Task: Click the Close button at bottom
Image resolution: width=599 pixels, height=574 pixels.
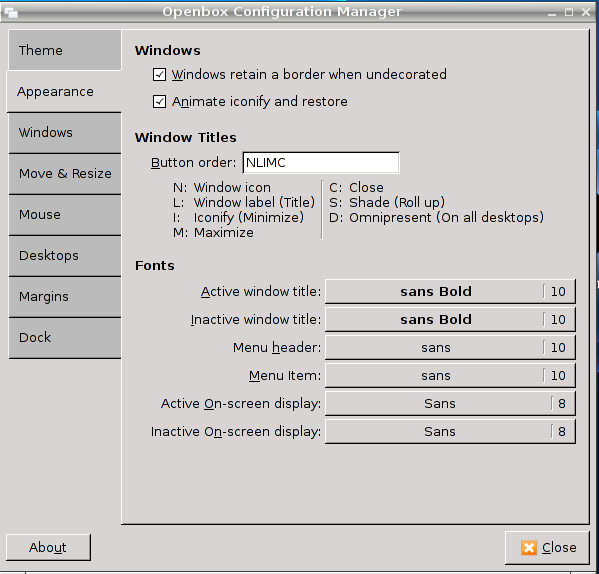Action: point(547,548)
